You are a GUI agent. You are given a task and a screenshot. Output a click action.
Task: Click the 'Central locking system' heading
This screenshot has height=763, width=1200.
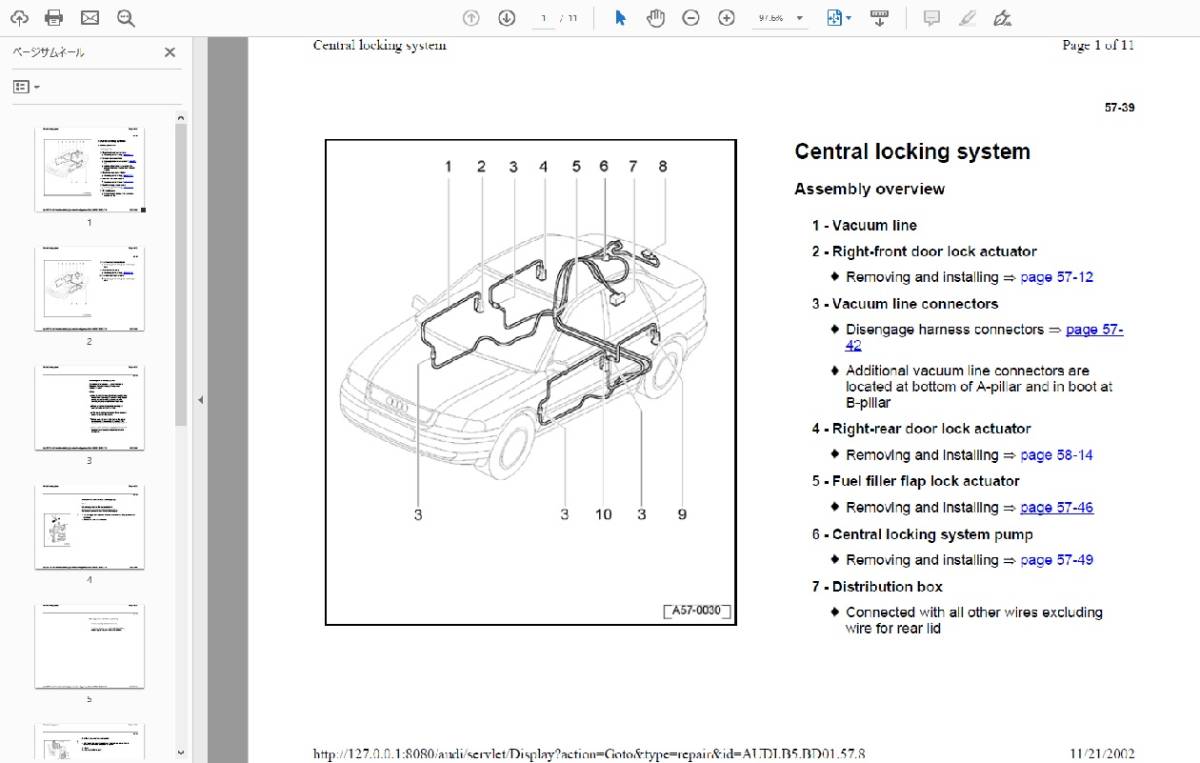pos(912,152)
